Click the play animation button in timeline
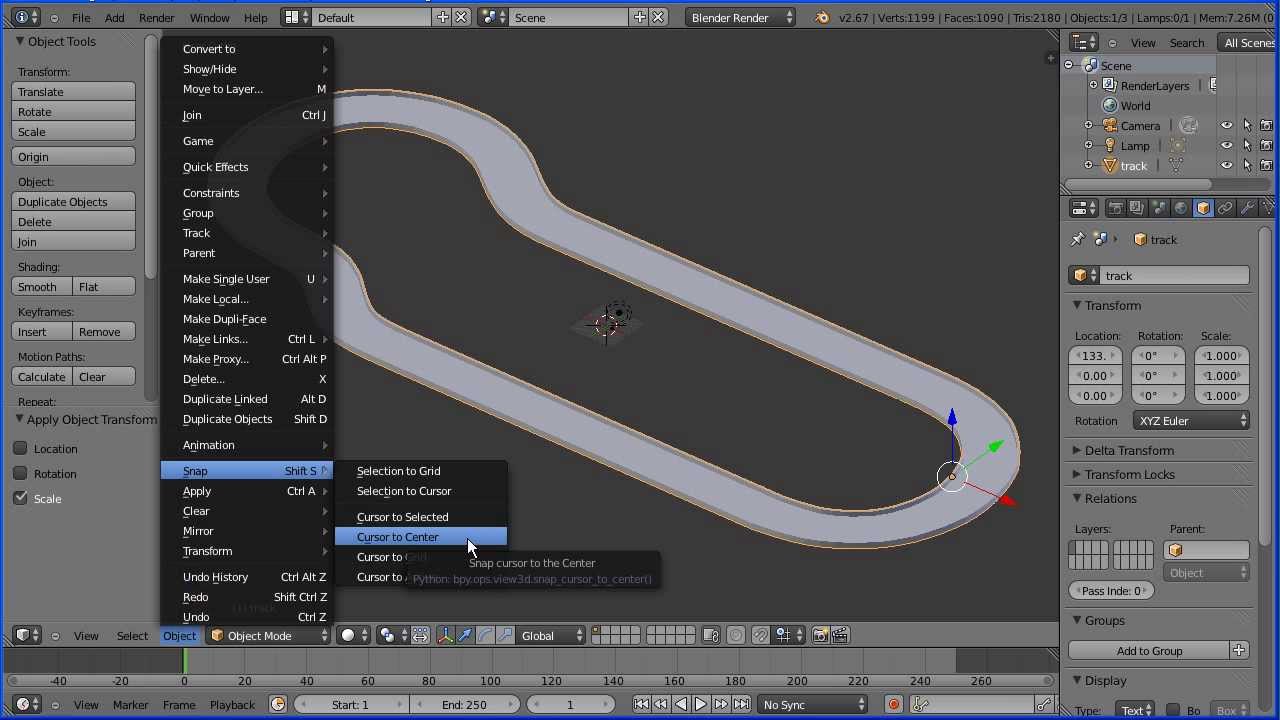Screen dimensions: 1280x720 [700, 705]
